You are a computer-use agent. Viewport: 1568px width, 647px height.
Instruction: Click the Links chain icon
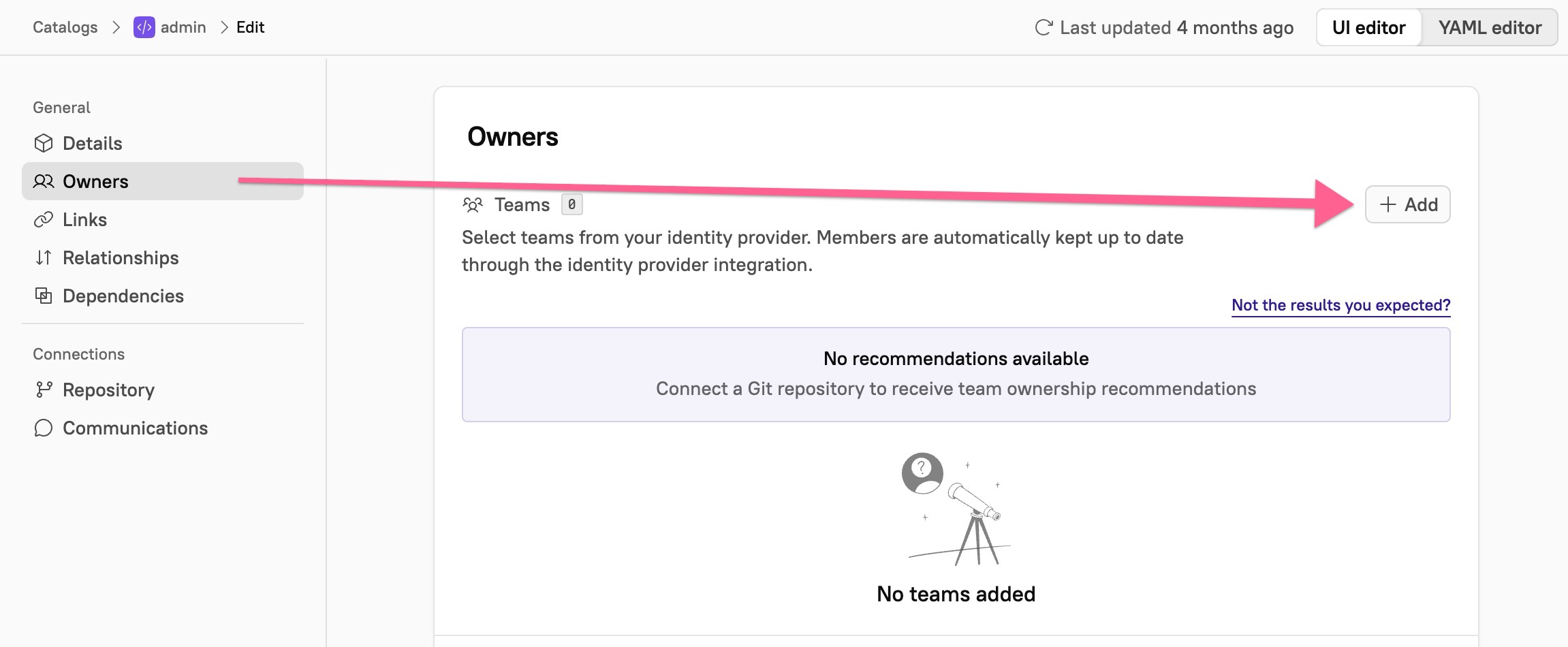coord(43,219)
